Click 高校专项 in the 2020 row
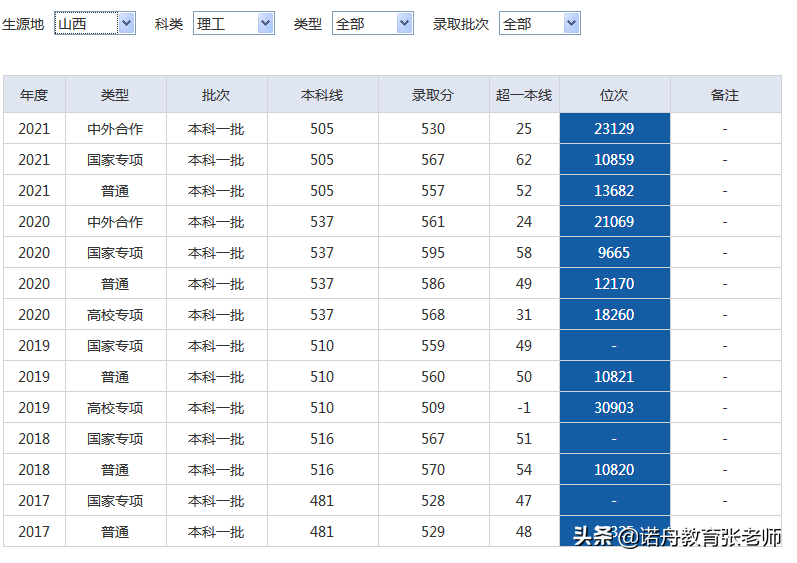 coord(115,315)
